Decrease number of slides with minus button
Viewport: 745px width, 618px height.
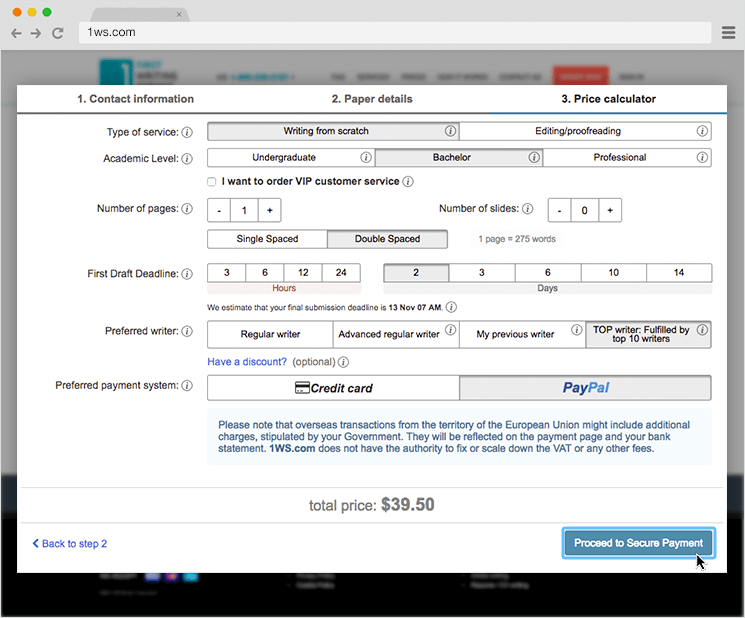click(559, 210)
